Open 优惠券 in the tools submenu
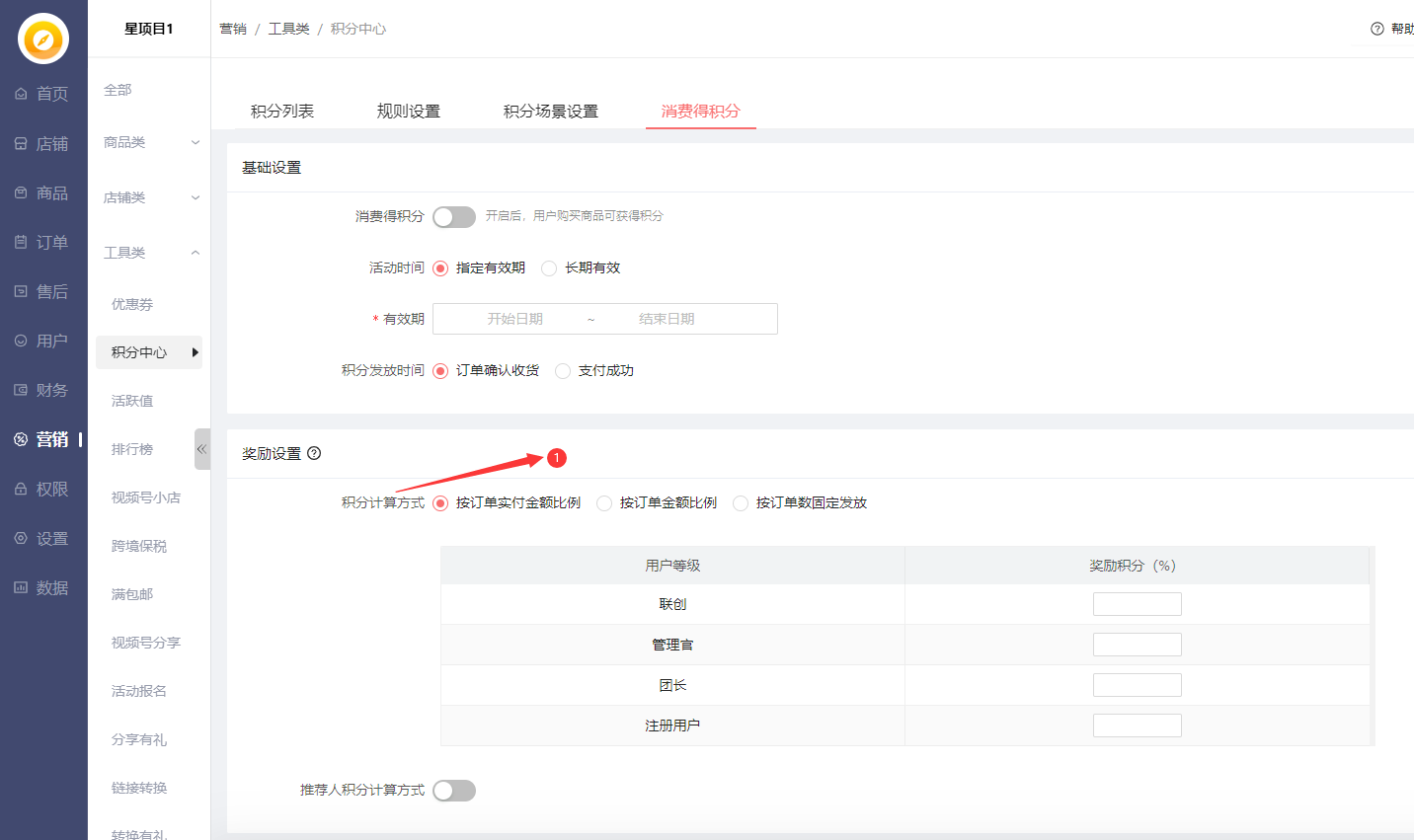 [x=132, y=304]
